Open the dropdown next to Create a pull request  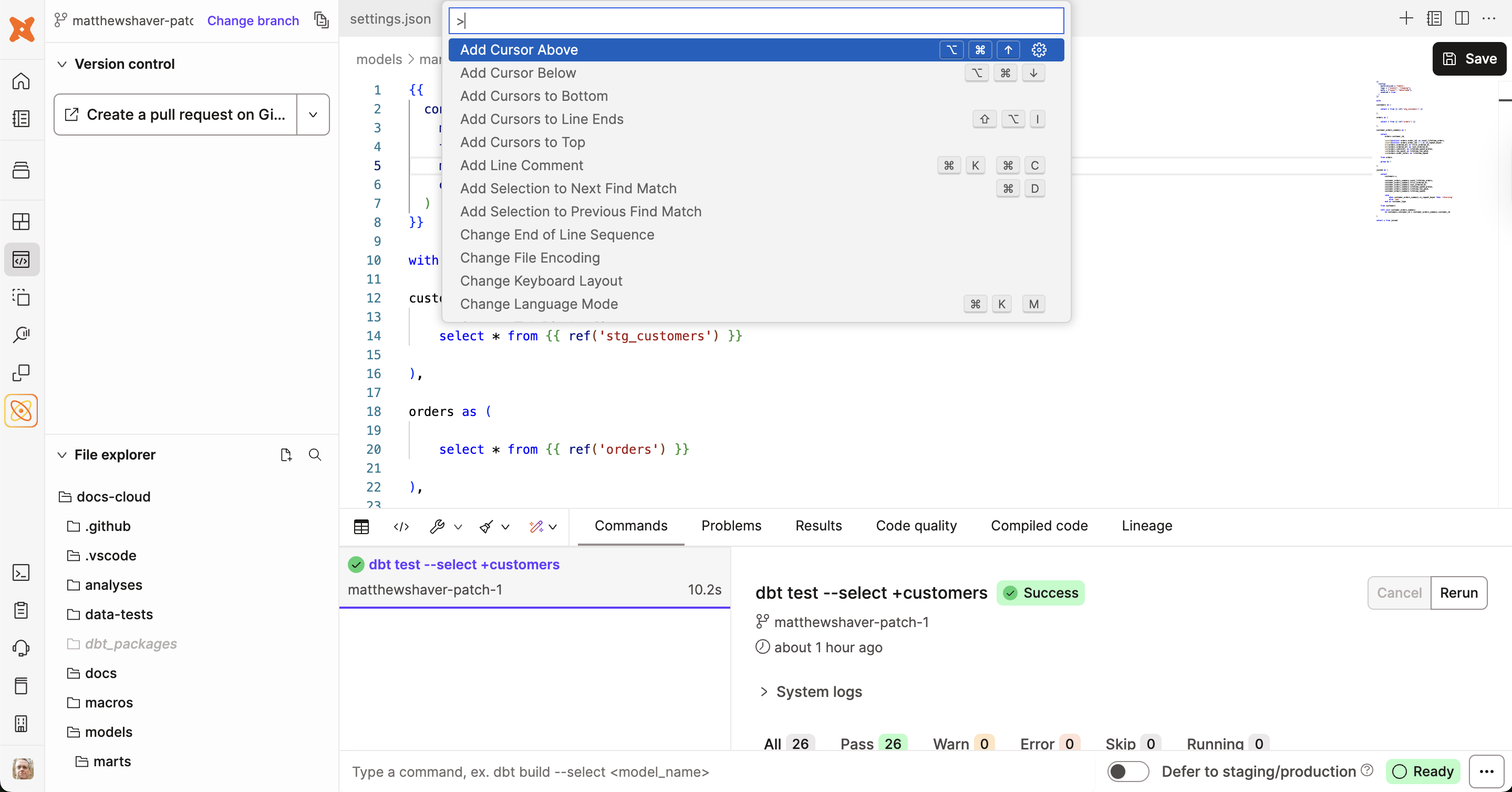pyautogui.click(x=313, y=114)
